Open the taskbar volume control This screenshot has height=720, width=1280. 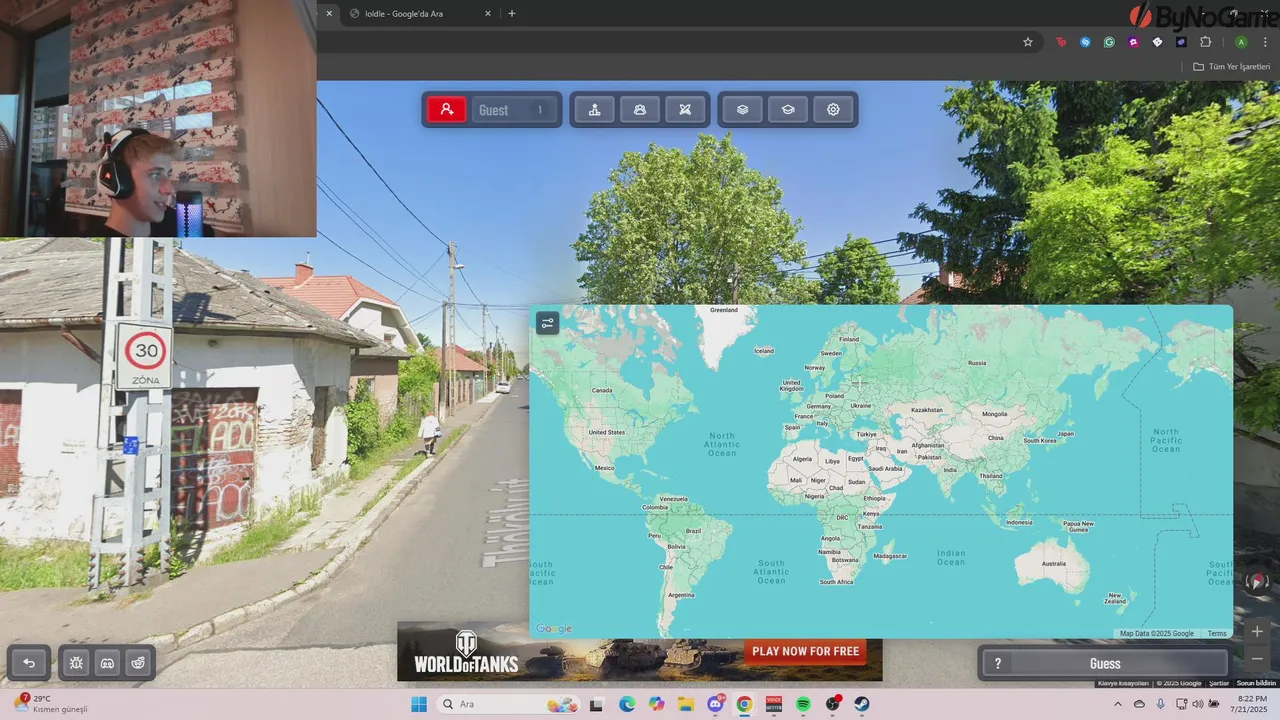point(1198,704)
